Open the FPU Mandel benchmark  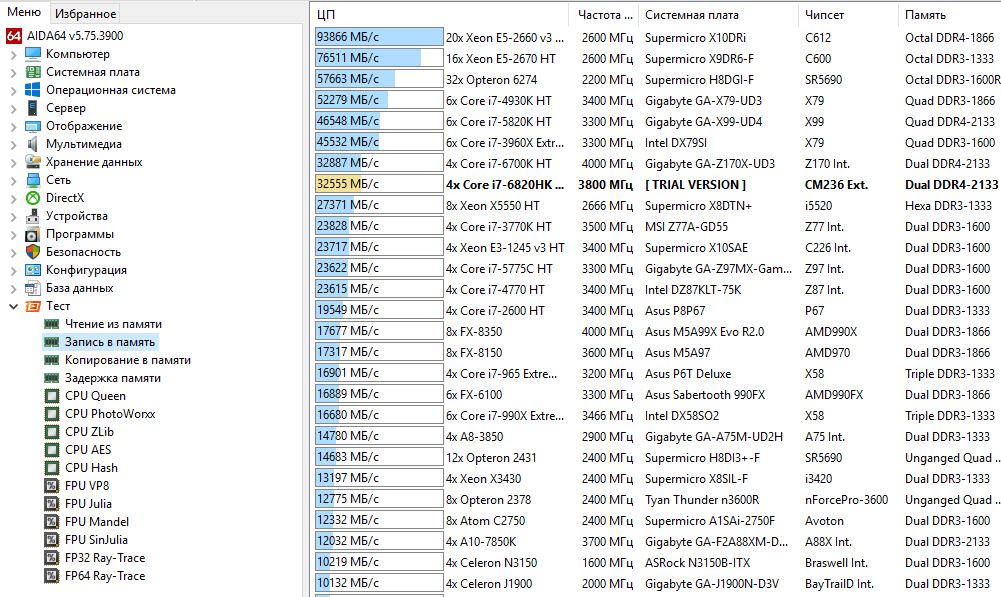click(x=96, y=522)
